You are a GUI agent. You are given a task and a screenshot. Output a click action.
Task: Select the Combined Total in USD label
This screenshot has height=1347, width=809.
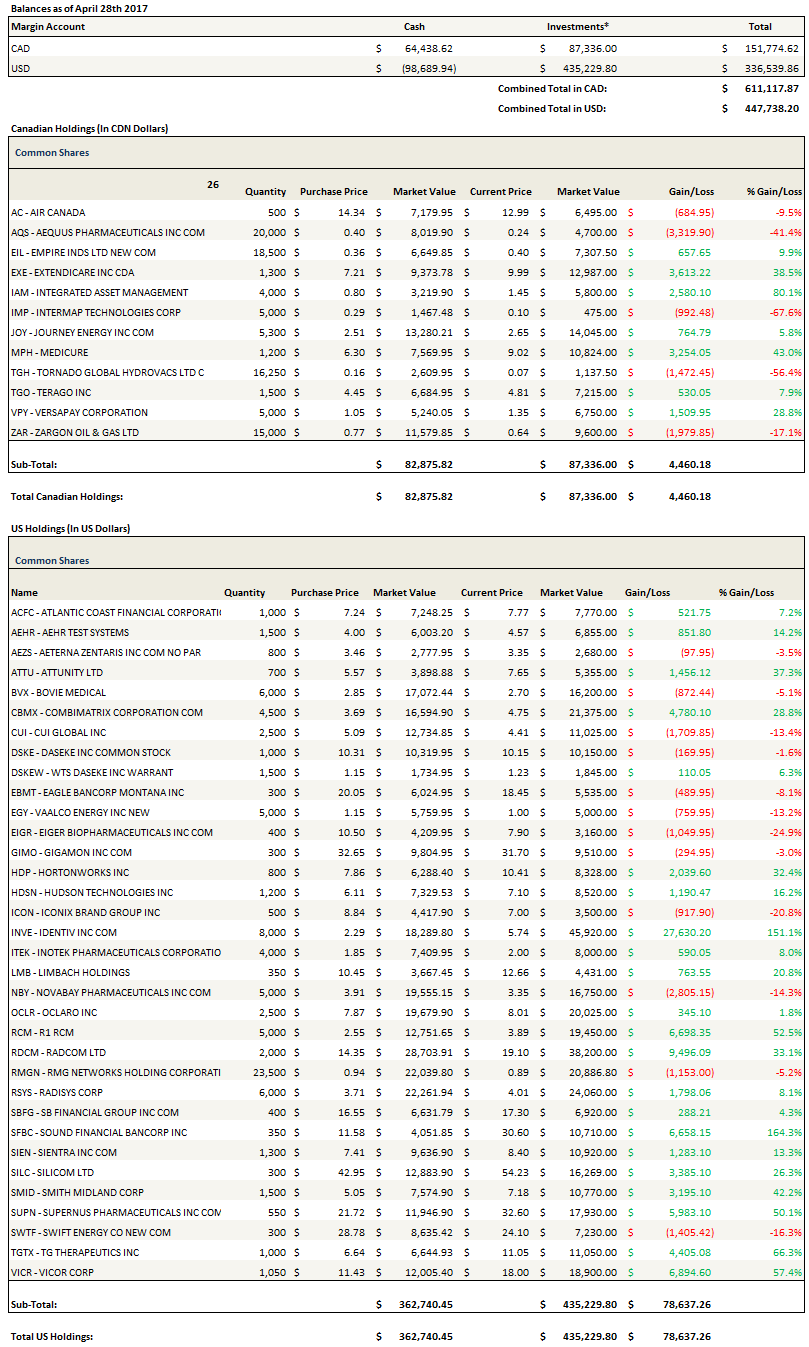tap(552, 108)
